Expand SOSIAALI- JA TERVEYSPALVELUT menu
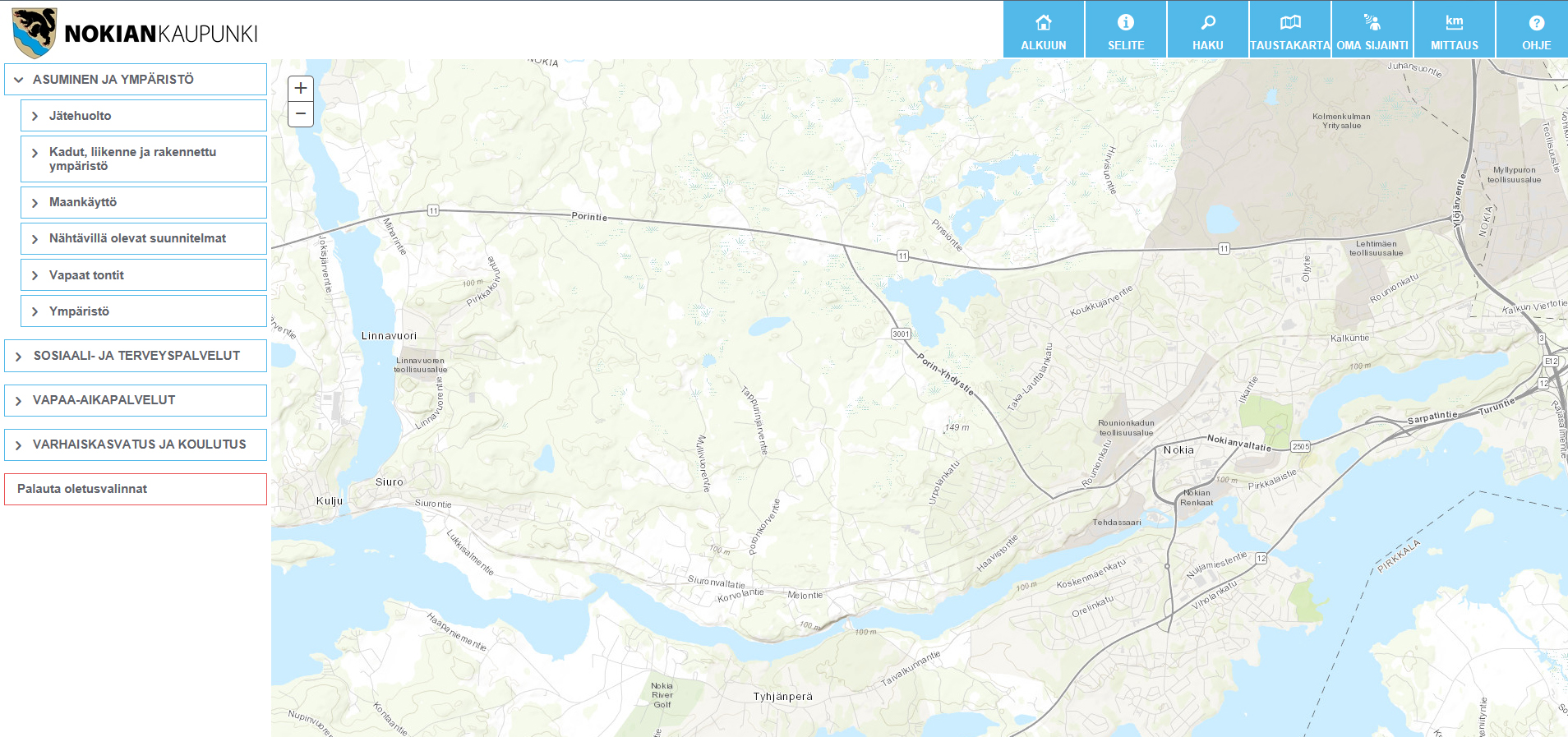Image resolution: width=1568 pixels, height=737 pixels. point(136,356)
